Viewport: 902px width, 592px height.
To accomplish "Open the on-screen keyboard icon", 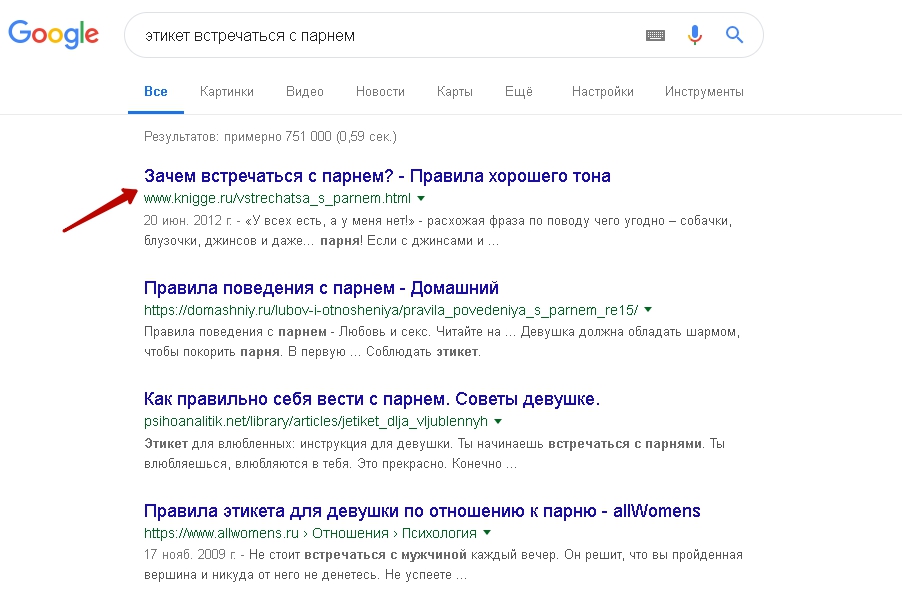I will [655, 36].
